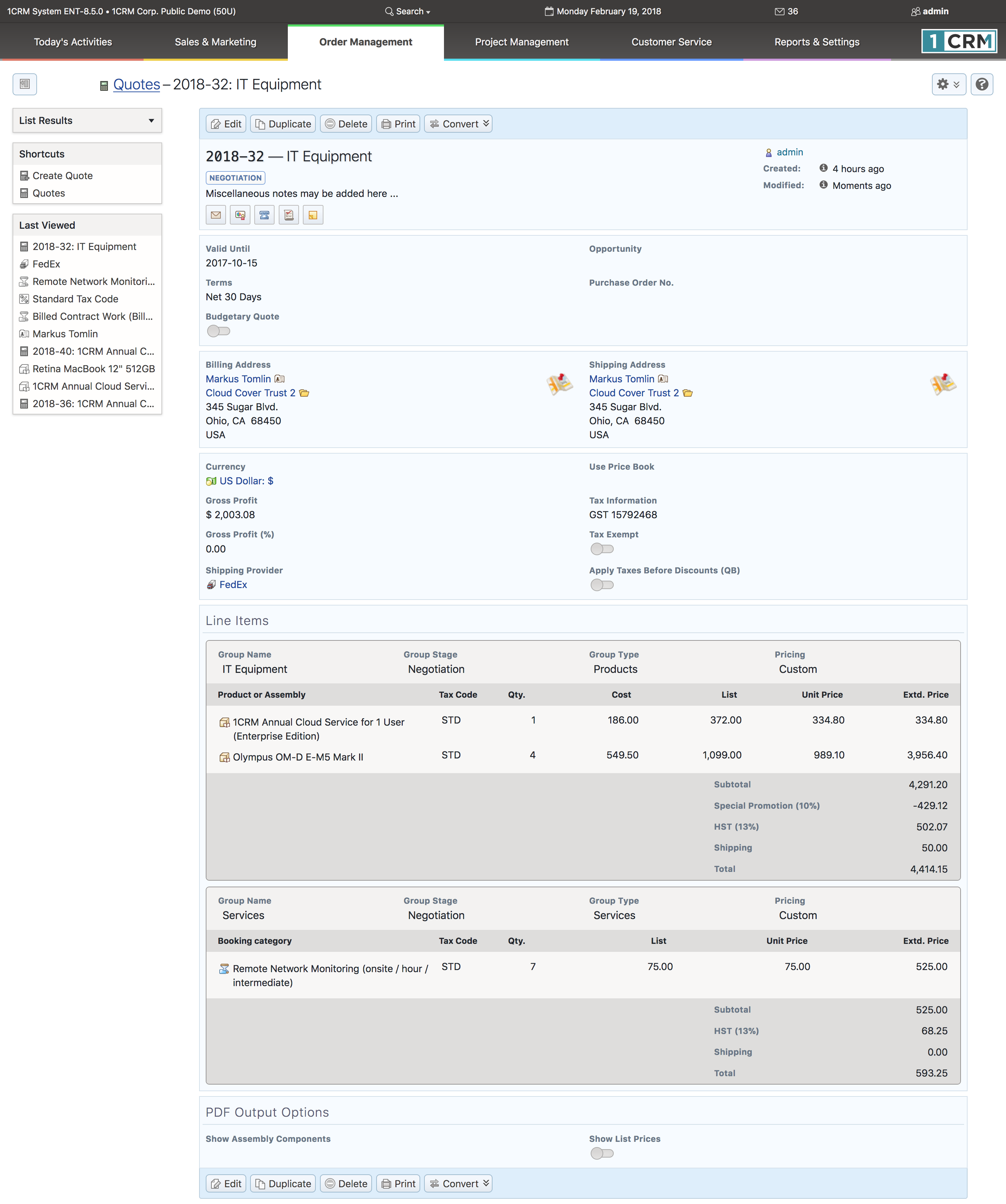Click the US Dollar: $ currency link
Screen dimensions: 1006x1204
(247, 481)
